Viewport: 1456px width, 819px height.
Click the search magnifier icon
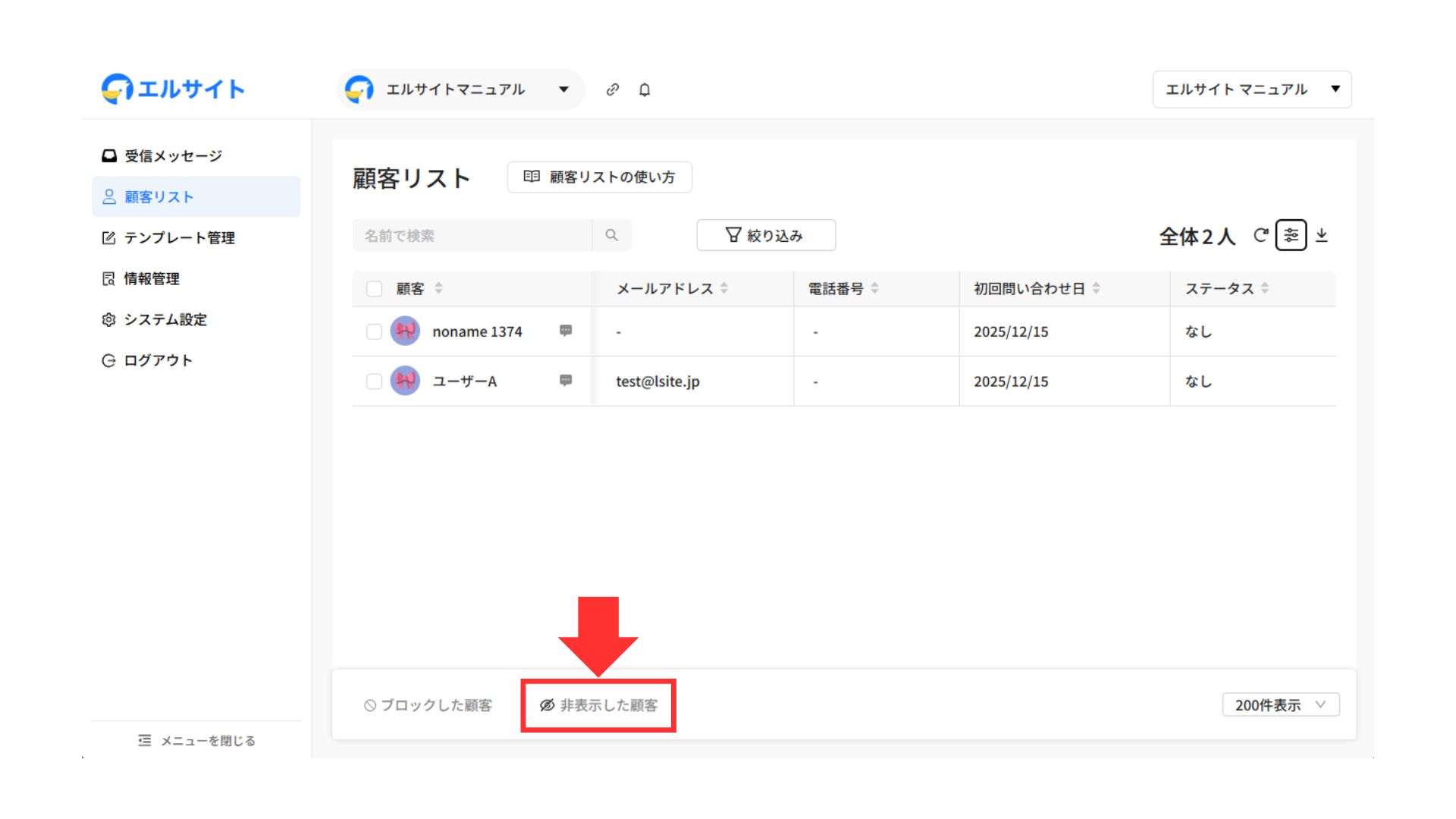click(x=611, y=236)
